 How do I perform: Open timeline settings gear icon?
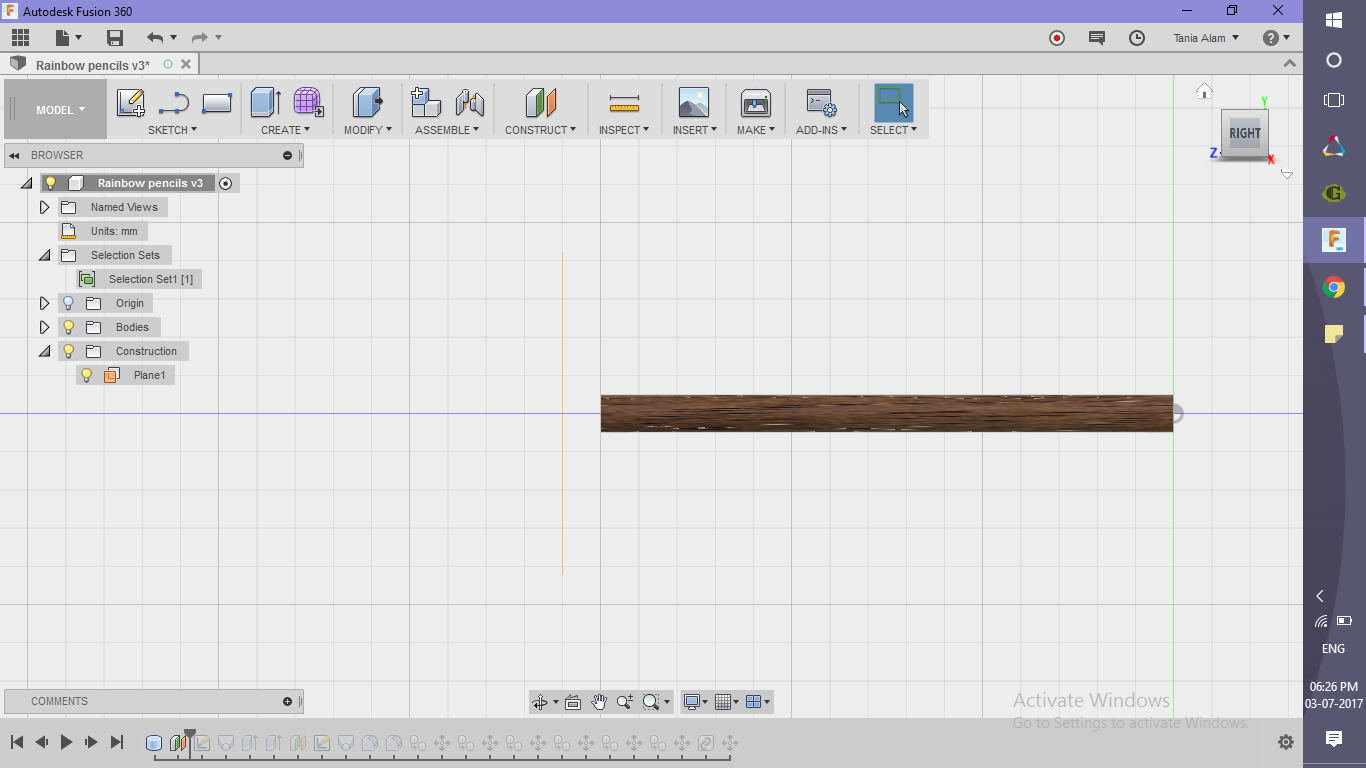pyautogui.click(x=1286, y=742)
